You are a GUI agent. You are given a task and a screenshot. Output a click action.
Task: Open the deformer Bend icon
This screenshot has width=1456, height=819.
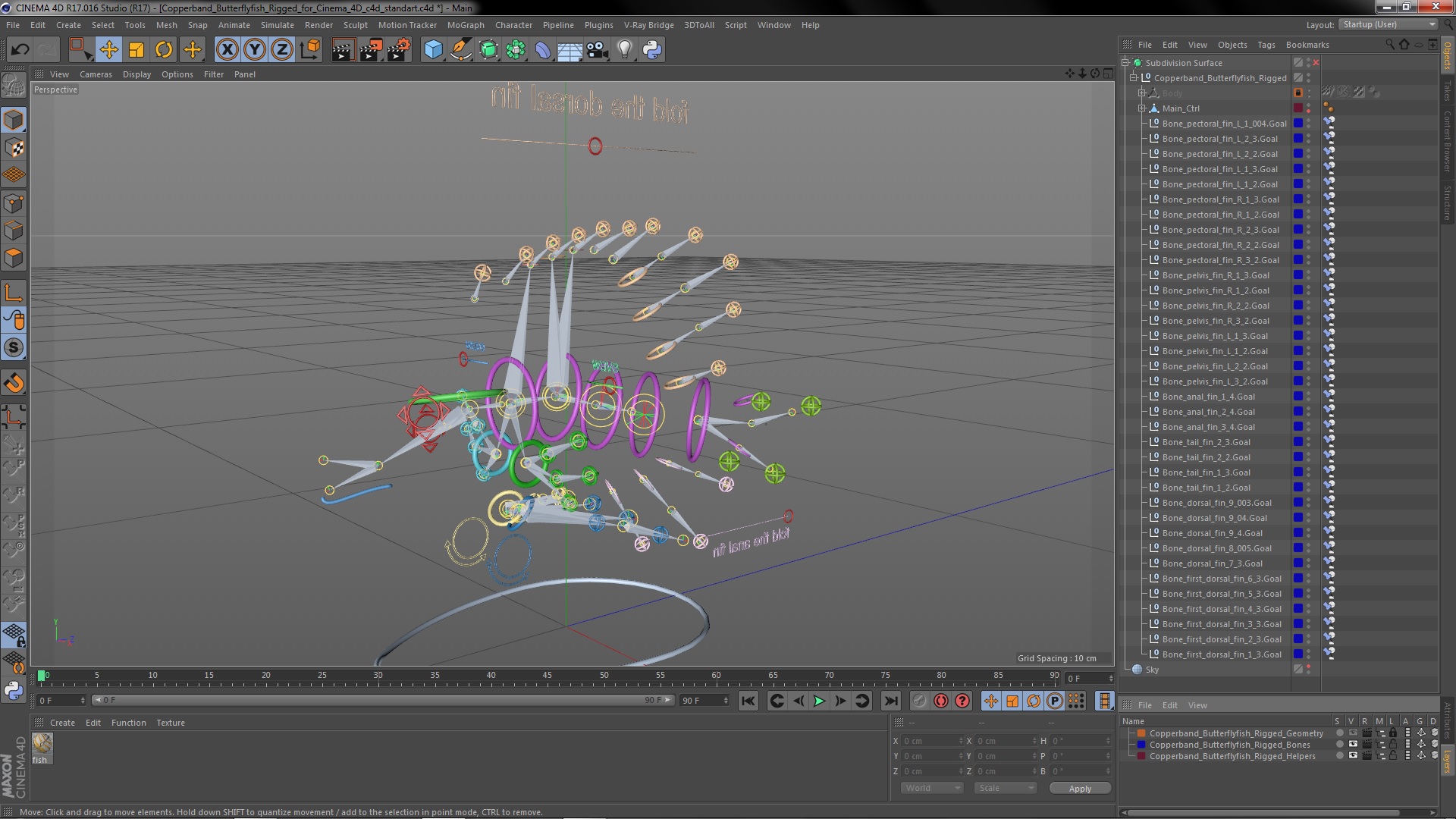(x=543, y=50)
